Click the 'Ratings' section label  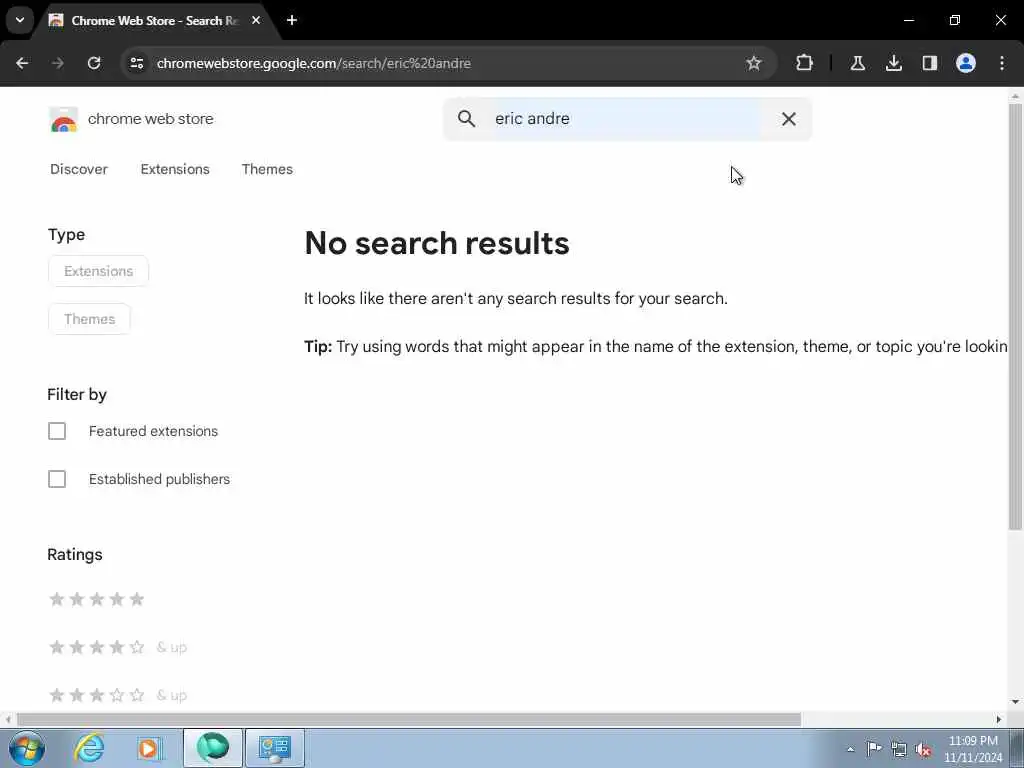[75, 554]
